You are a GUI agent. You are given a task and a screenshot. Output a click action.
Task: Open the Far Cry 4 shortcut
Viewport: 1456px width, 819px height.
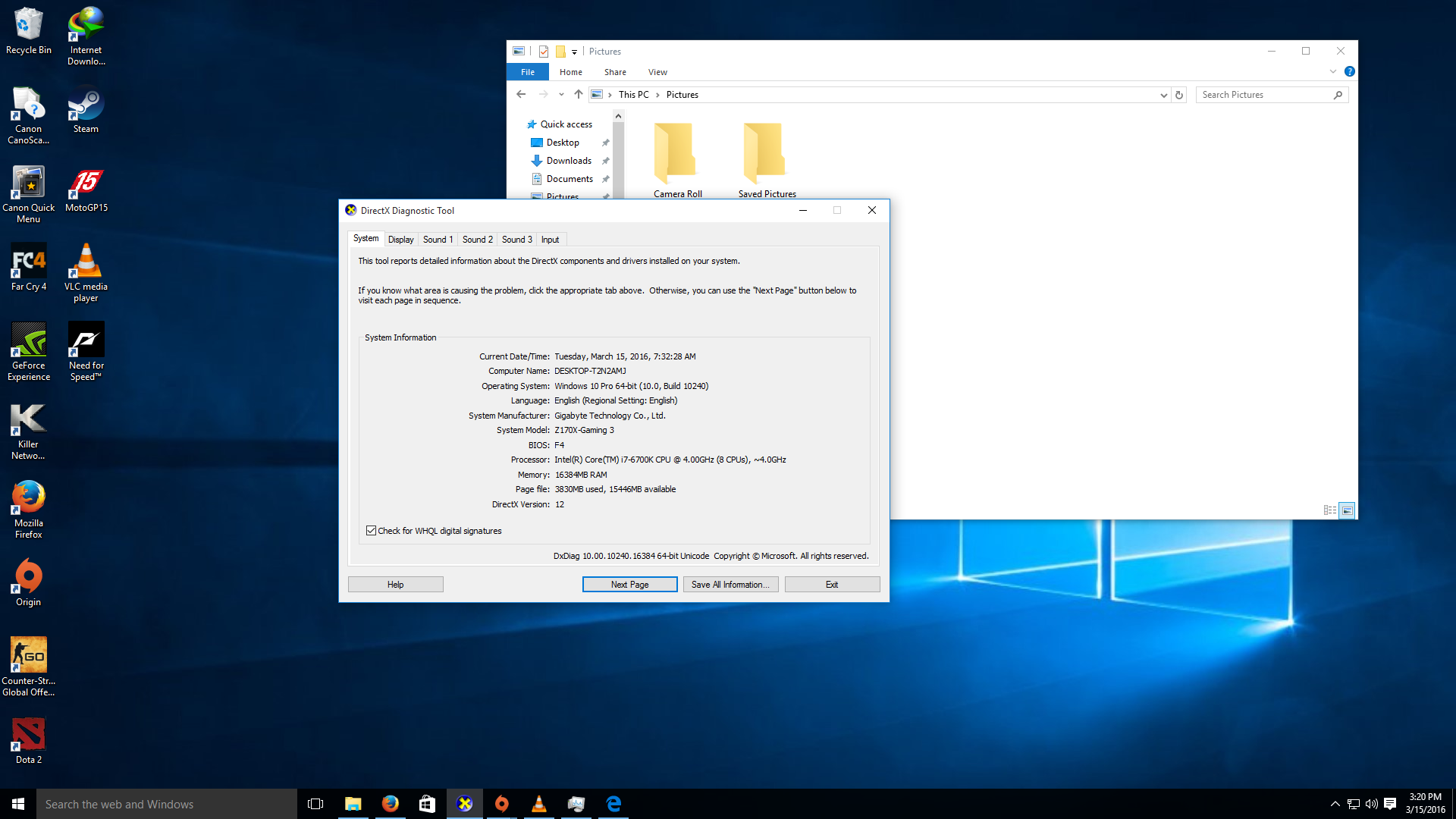pos(29,267)
